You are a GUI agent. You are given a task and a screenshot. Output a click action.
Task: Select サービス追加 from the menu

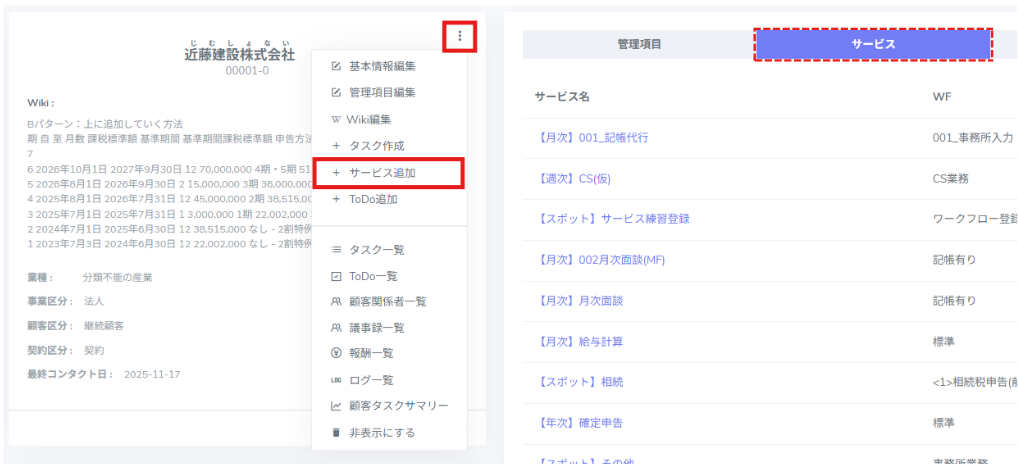pos(382,173)
